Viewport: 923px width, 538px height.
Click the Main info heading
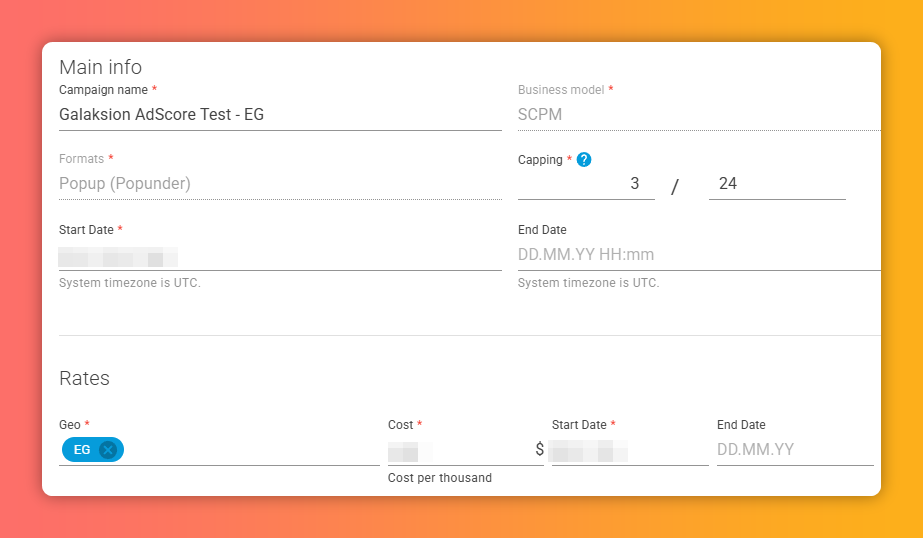(101, 67)
